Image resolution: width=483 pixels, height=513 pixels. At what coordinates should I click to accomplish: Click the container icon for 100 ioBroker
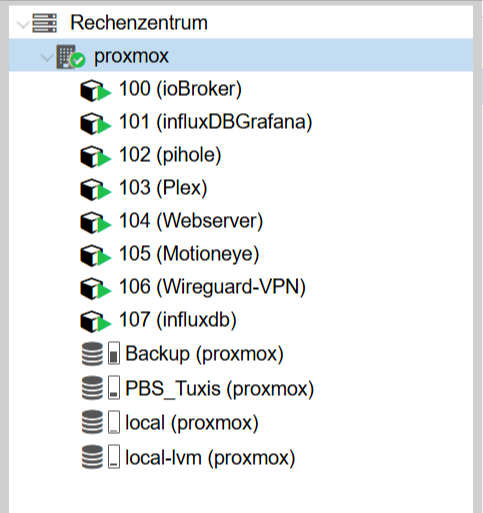(x=96, y=90)
